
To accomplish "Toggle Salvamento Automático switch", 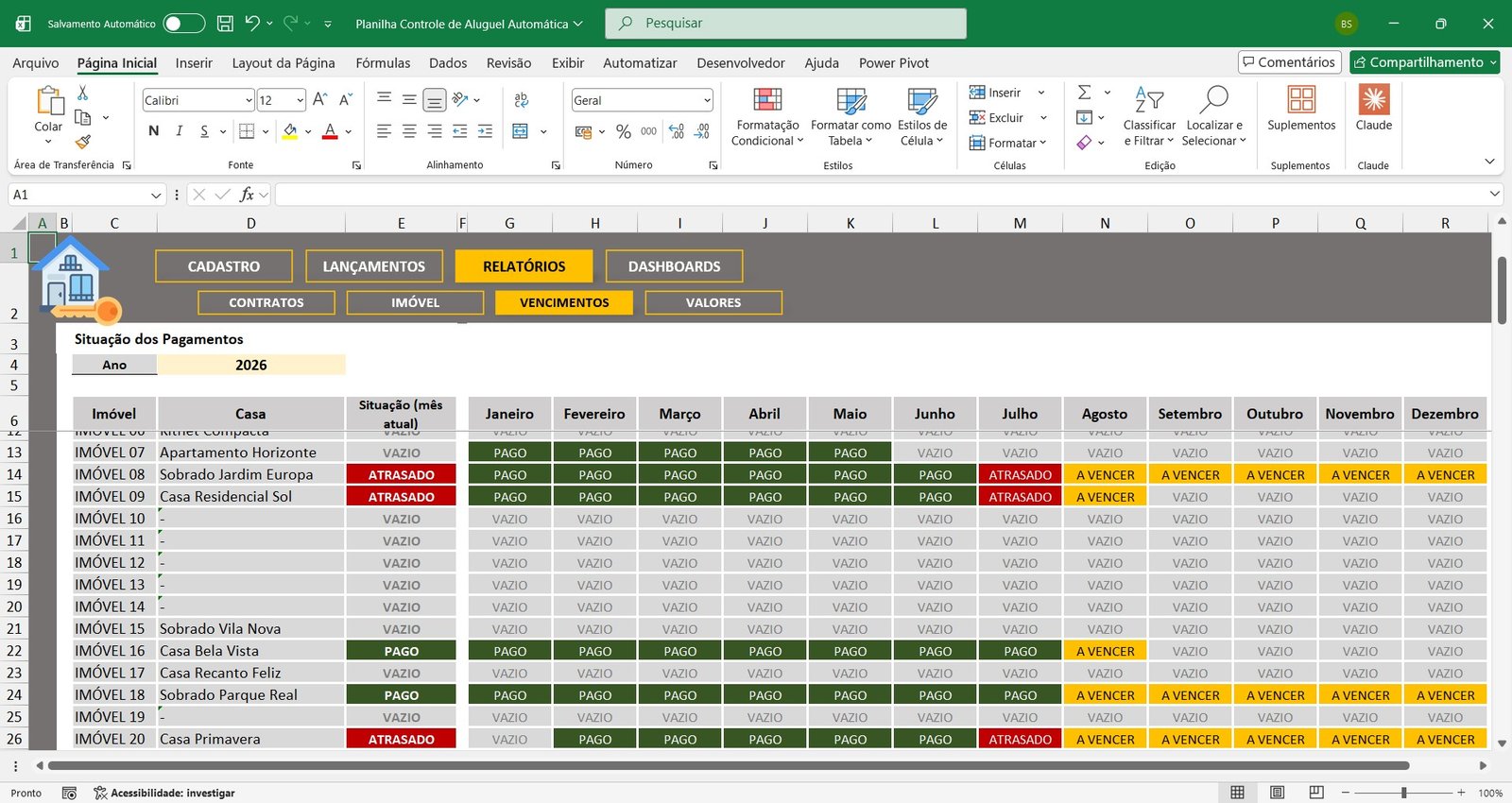I will point(183,24).
